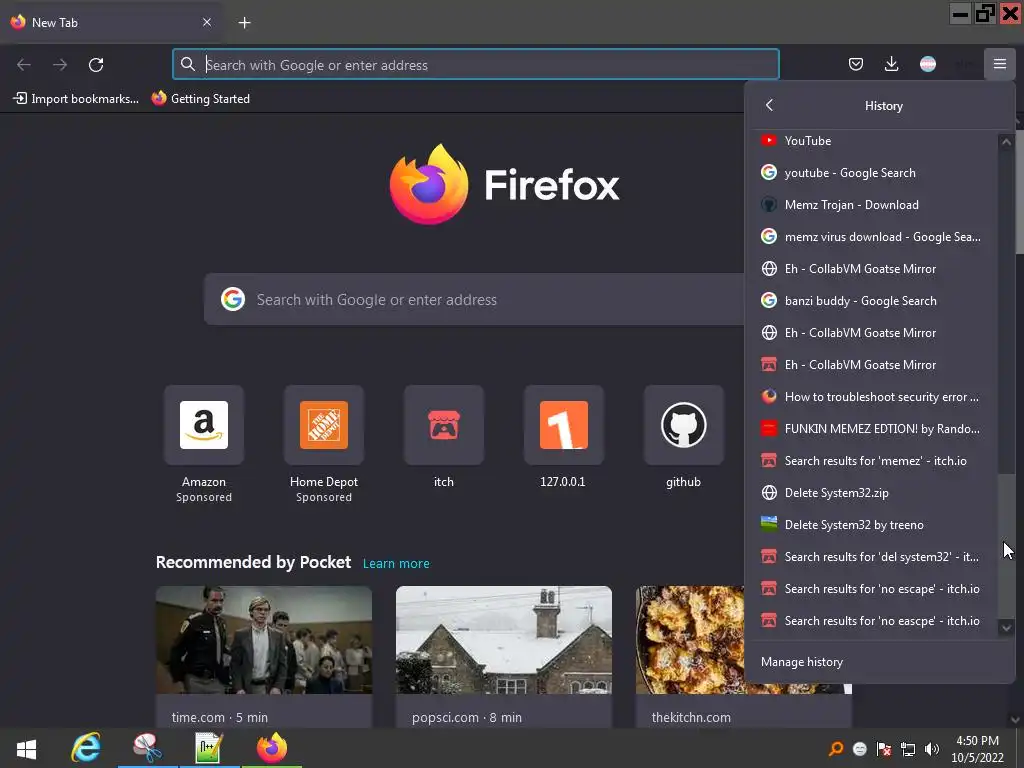Open "Search results for 'no escape'" entry

875,588
